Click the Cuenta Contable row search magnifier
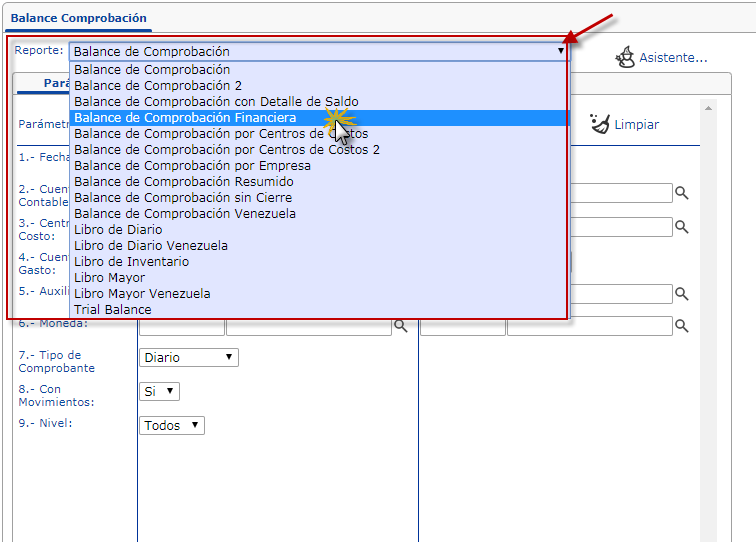Viewport: 756px width, 542px height. 681,193
